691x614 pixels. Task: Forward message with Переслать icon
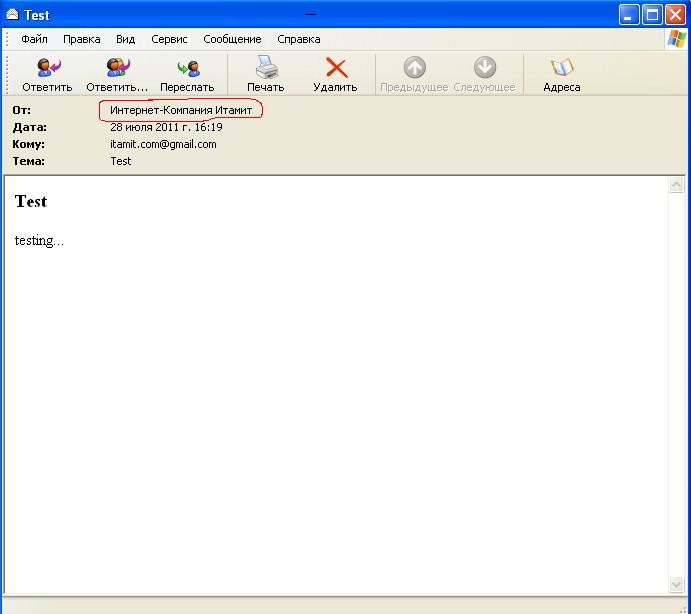188,69
